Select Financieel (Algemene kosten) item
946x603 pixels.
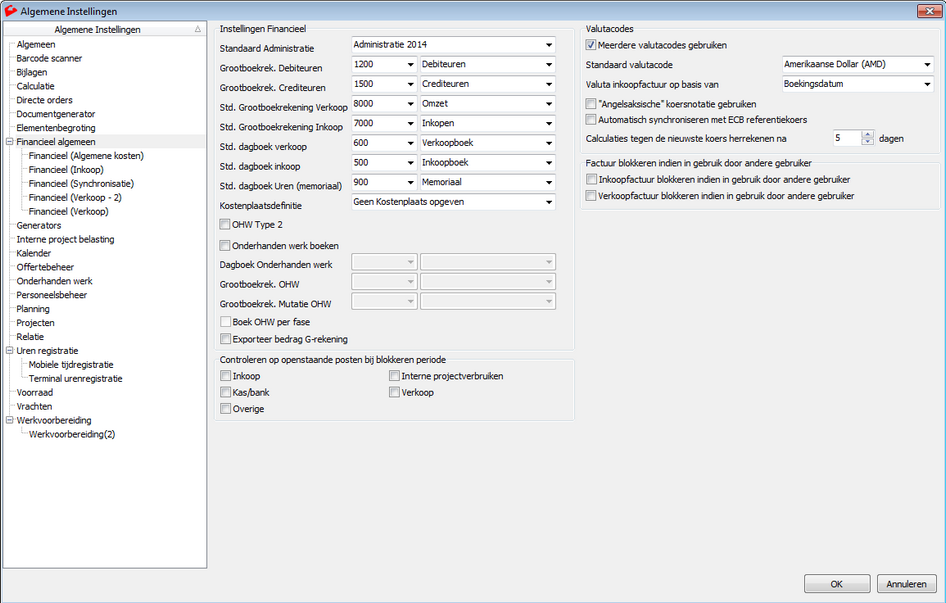tap(86, 156)
